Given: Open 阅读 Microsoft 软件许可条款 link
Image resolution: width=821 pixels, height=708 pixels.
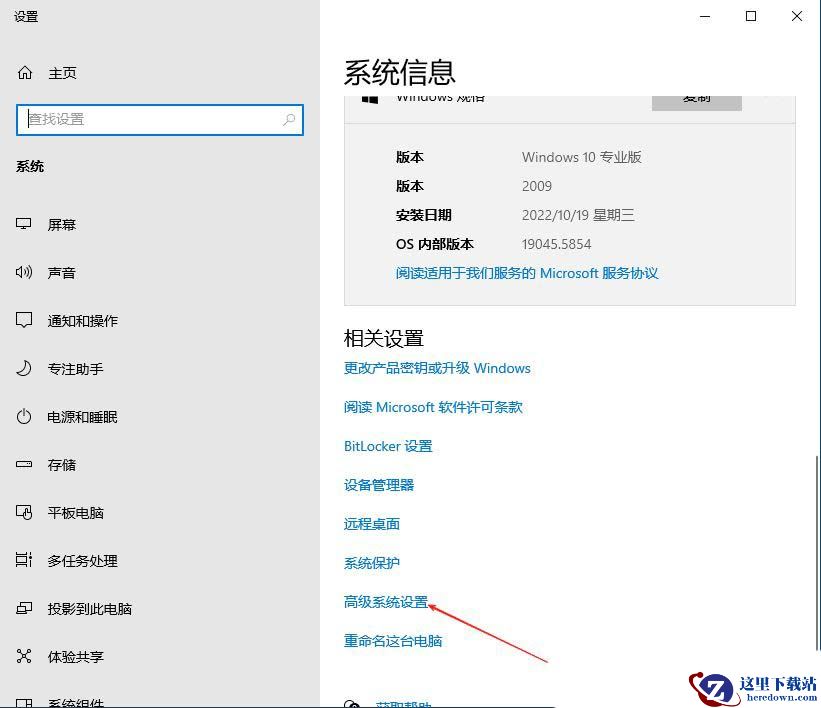Looking at the screenshot, I should click(x=434, y=407).
